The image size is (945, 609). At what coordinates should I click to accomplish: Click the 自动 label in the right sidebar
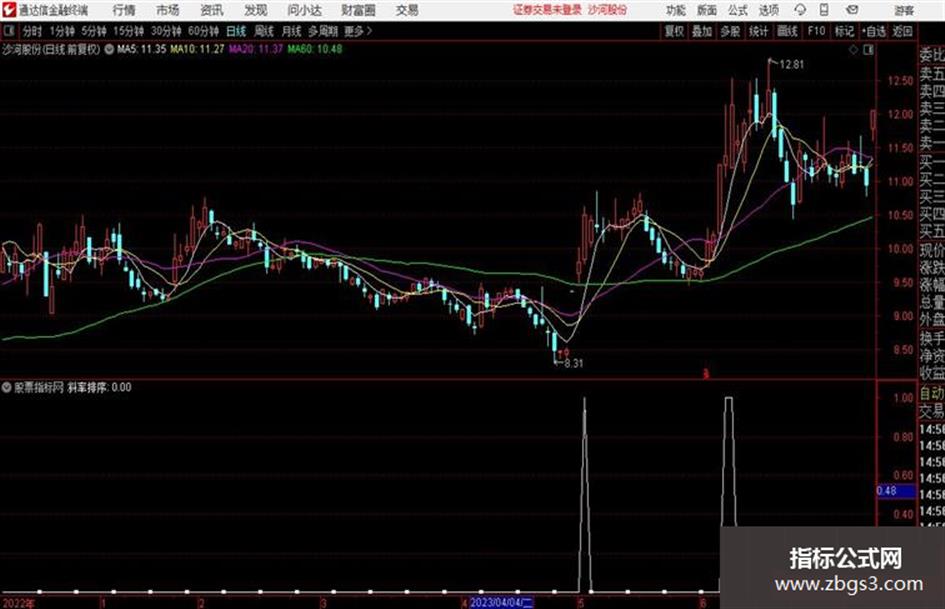tap(932, 393)
